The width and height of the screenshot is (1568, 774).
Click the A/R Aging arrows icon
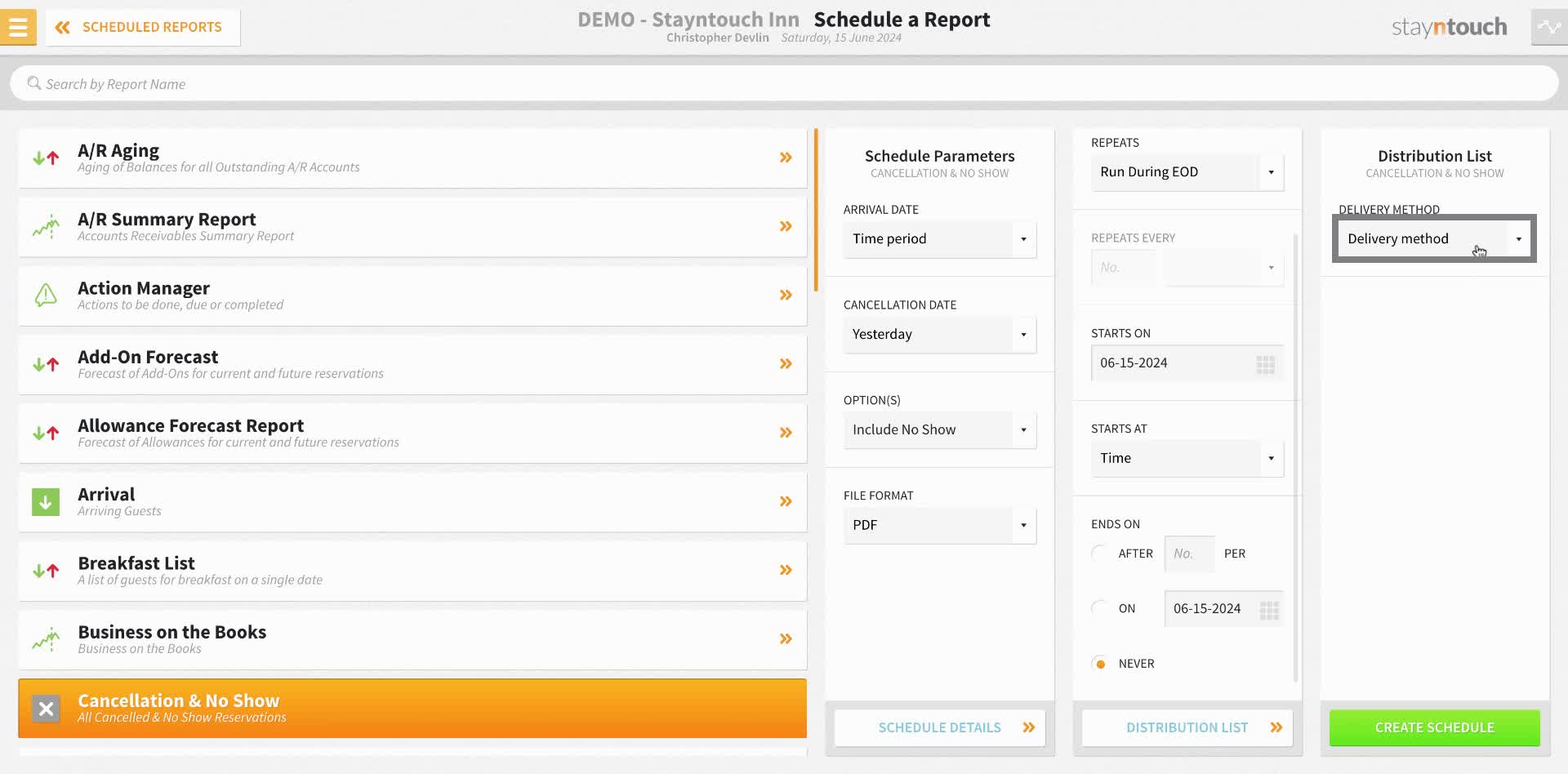46,158
